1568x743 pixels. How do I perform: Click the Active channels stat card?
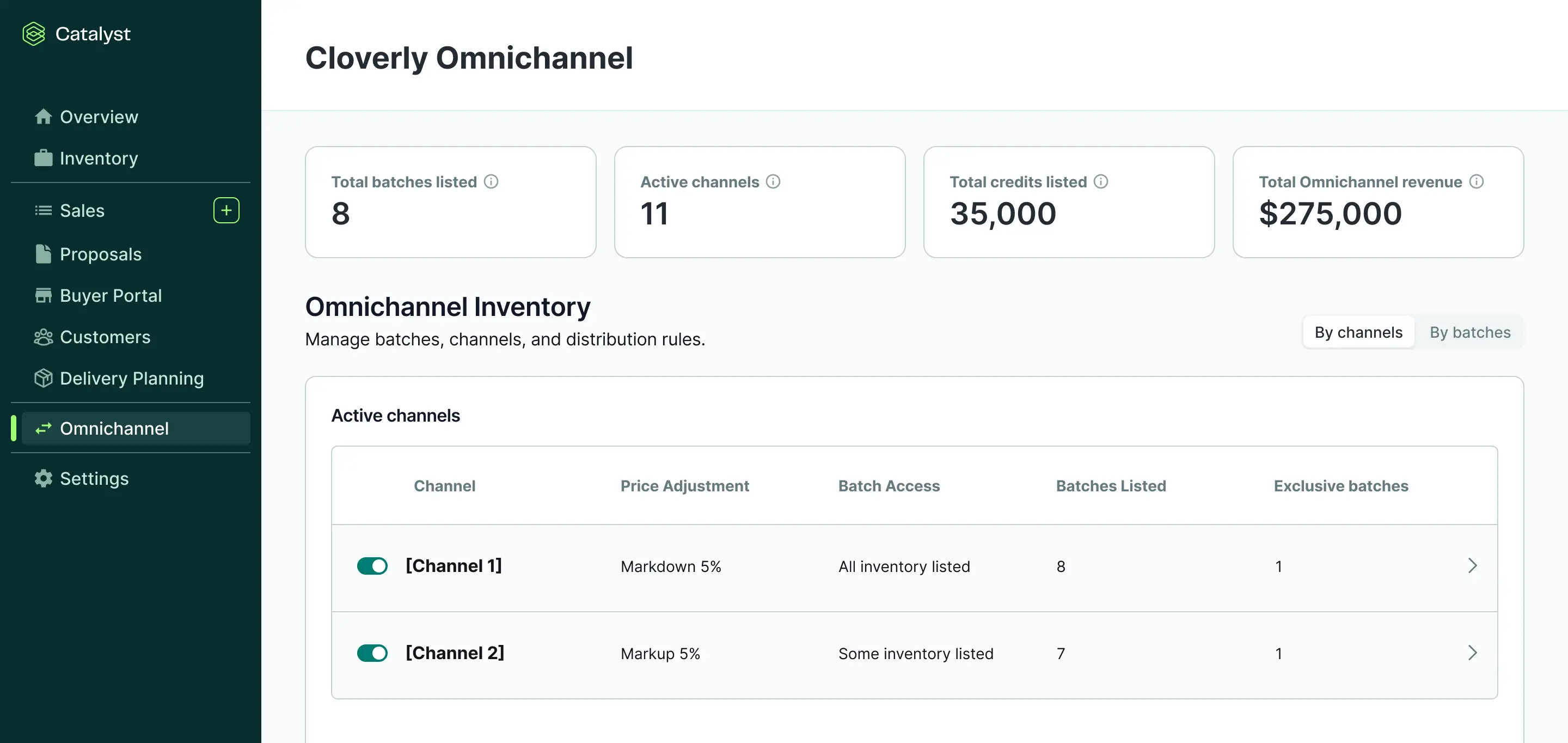(x=759, y=202)
